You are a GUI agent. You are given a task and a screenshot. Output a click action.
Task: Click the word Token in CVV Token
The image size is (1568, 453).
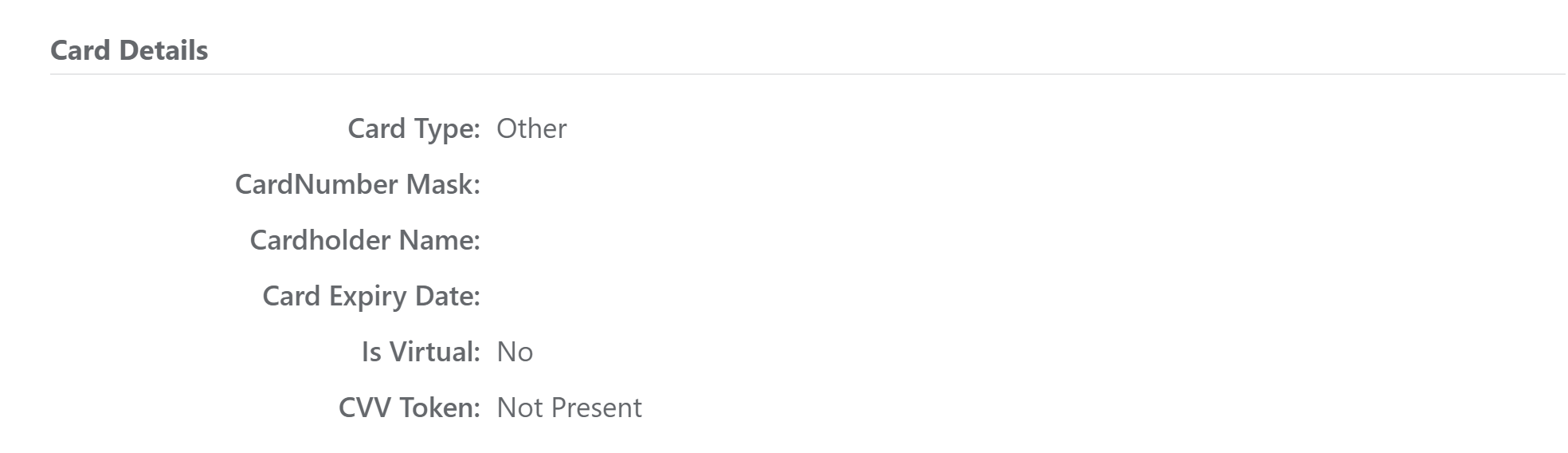[439, 408]
